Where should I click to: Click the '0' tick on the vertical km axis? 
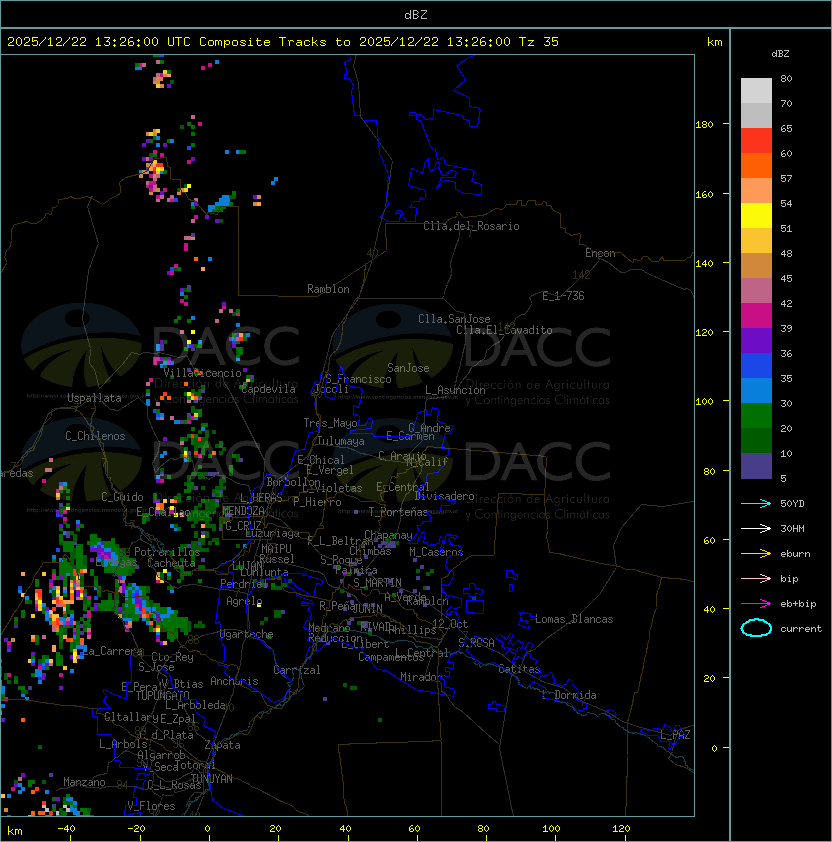(x=714, y=749)
